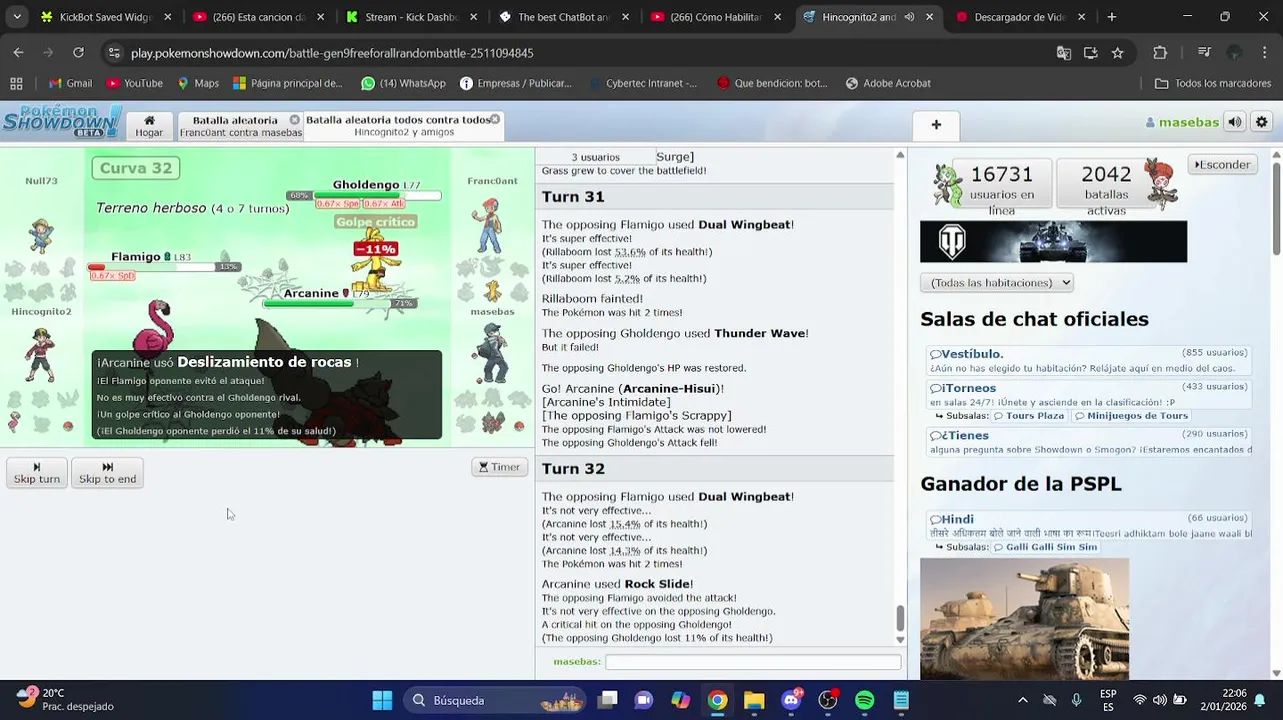Bookmark this page with star icon
The height and width of the screenshot is (720, 1283).
1117,53
